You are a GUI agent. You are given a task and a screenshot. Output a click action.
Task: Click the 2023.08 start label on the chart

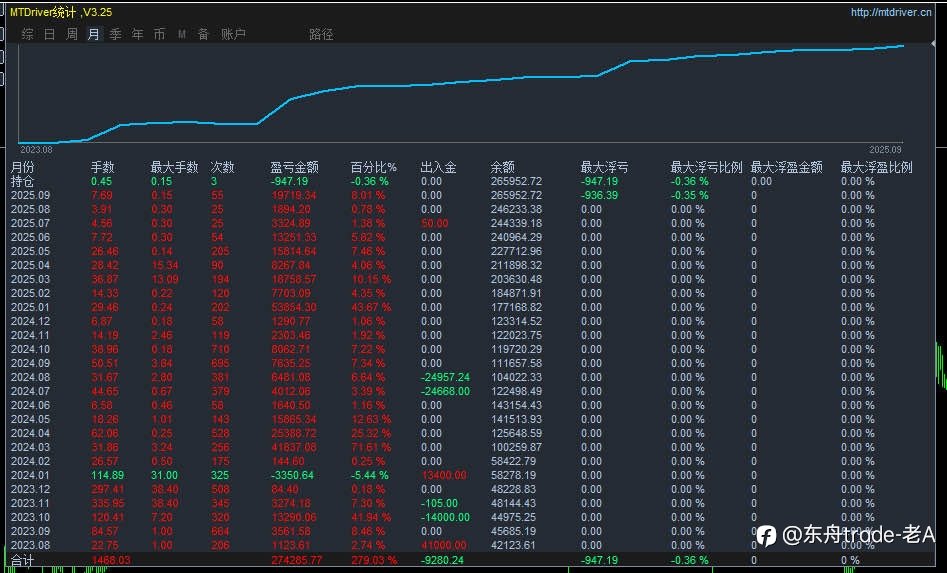[x=36, y=150]
